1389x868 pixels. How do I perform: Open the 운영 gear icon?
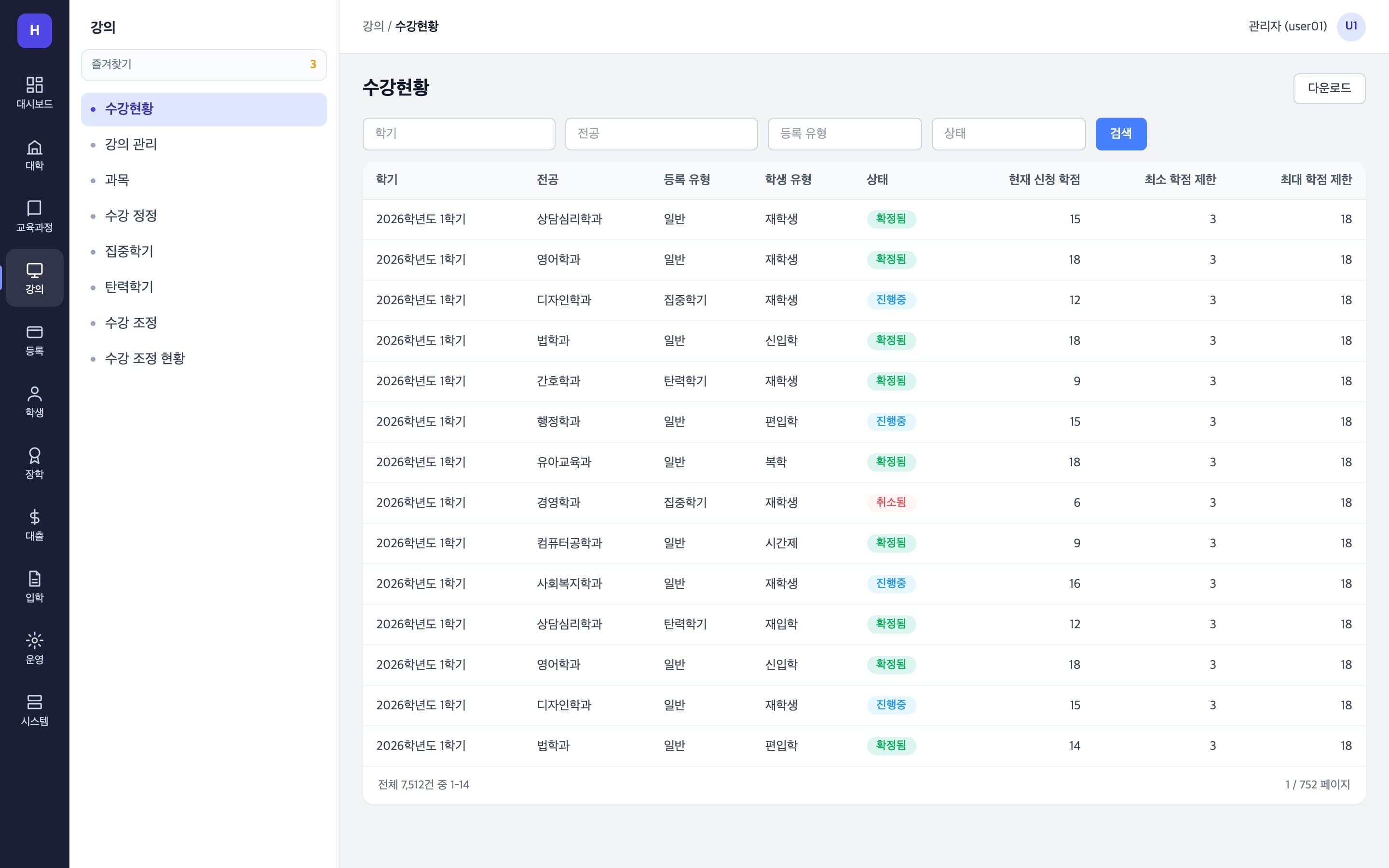tap(34, 648)
